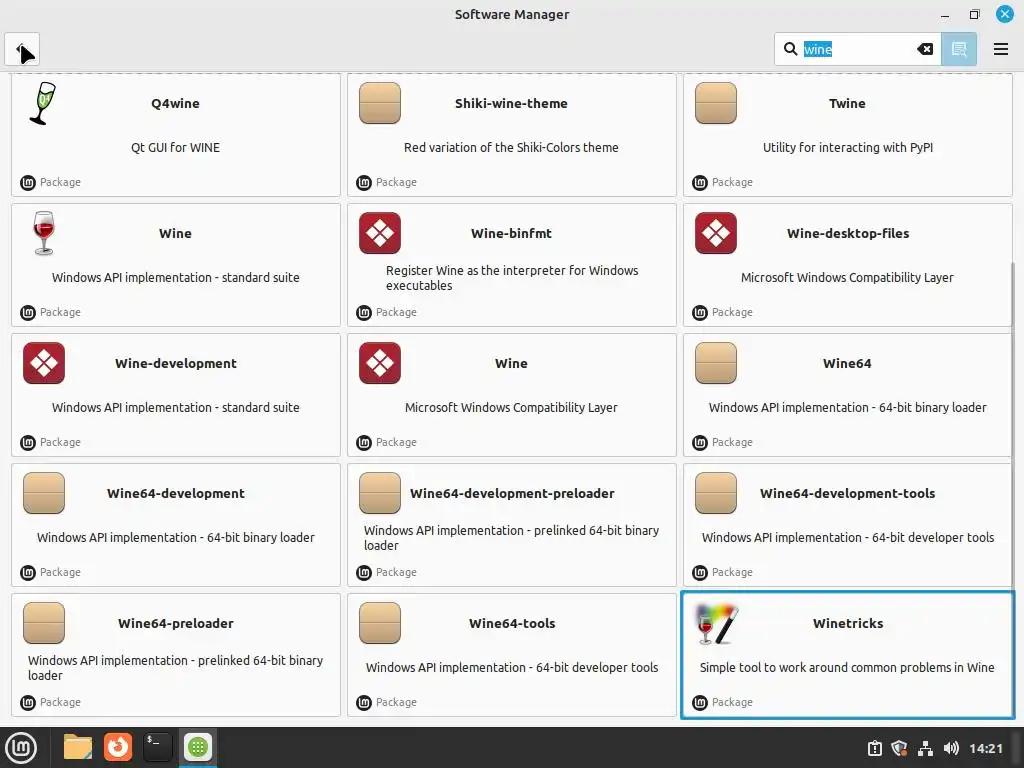Open the Files folder in taskbar

coord(77,747)
